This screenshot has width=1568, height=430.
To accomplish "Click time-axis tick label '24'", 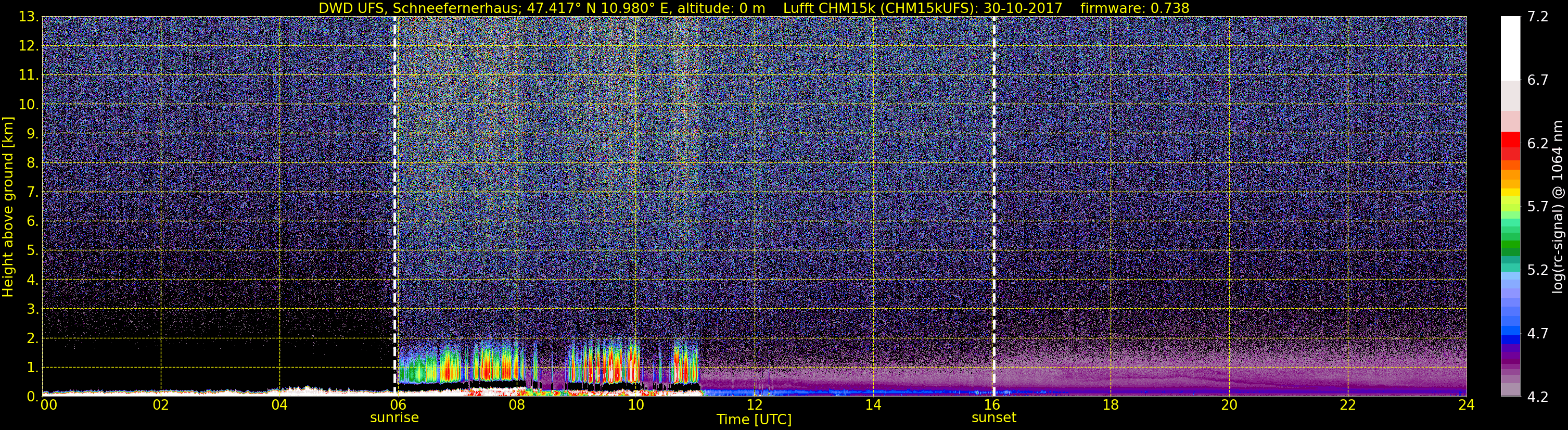I will pos(1467,405).
